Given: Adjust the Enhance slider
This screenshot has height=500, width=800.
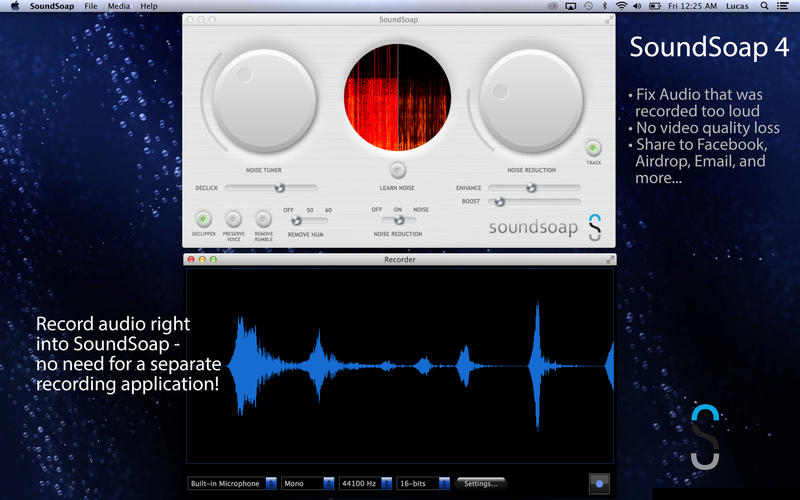Looking at the screenshot, I should [534, 188].
